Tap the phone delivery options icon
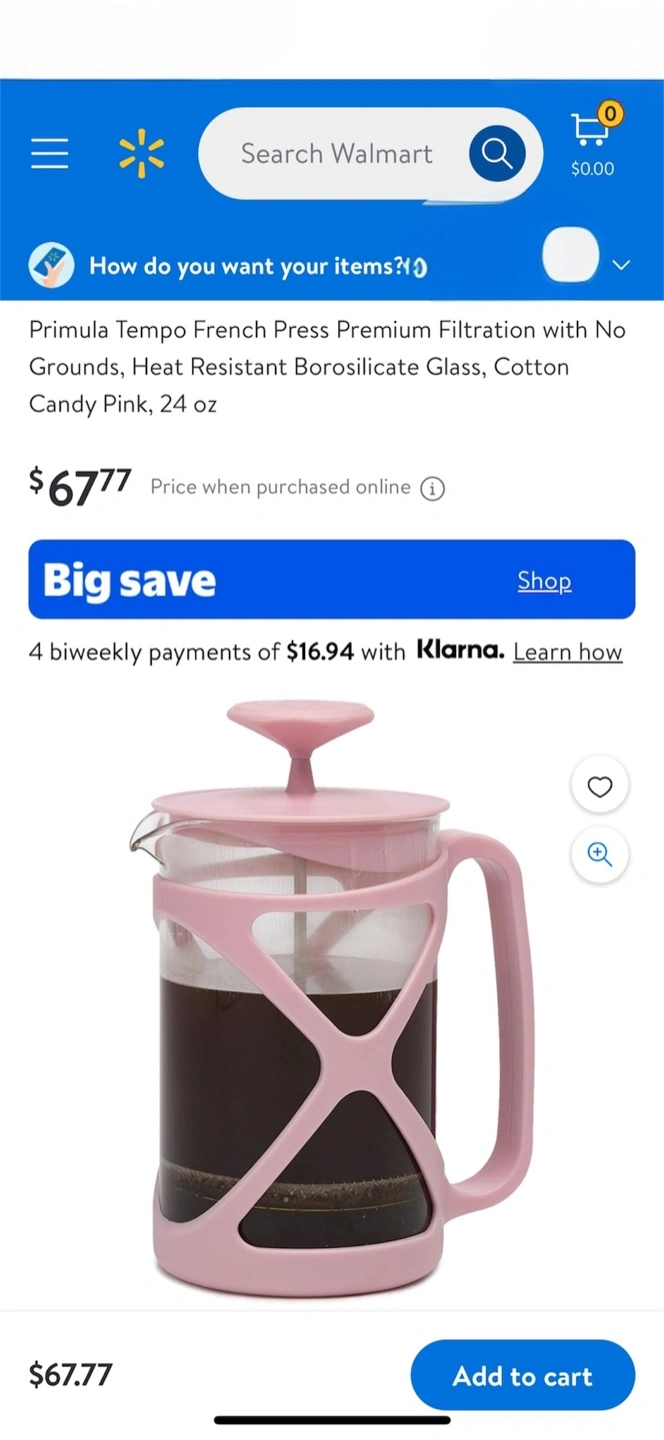The height and width of the screenshot is (1440, 664). tap(51, 266)
